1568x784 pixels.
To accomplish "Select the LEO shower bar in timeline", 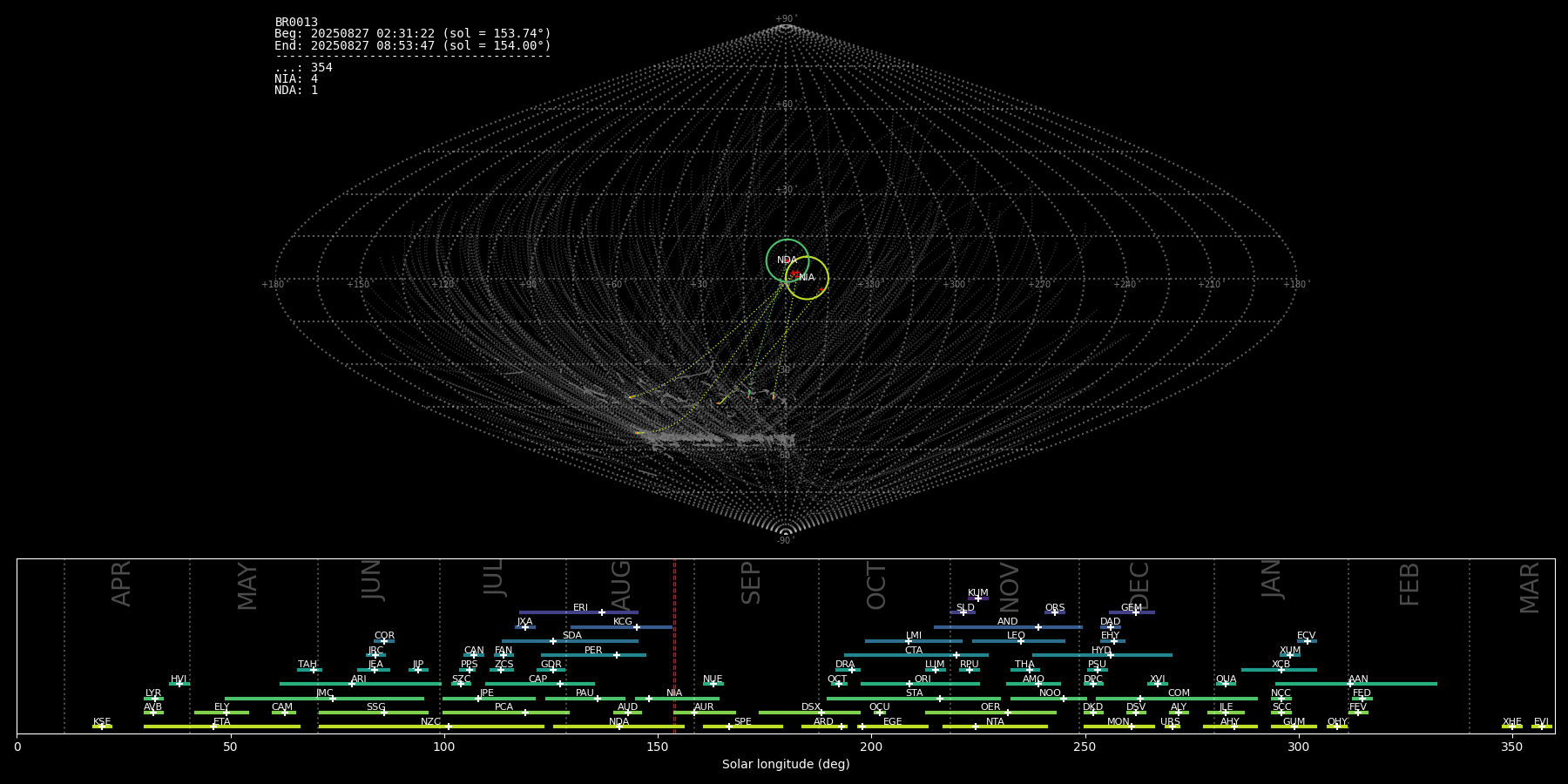I will click(x=1018, y=641).
